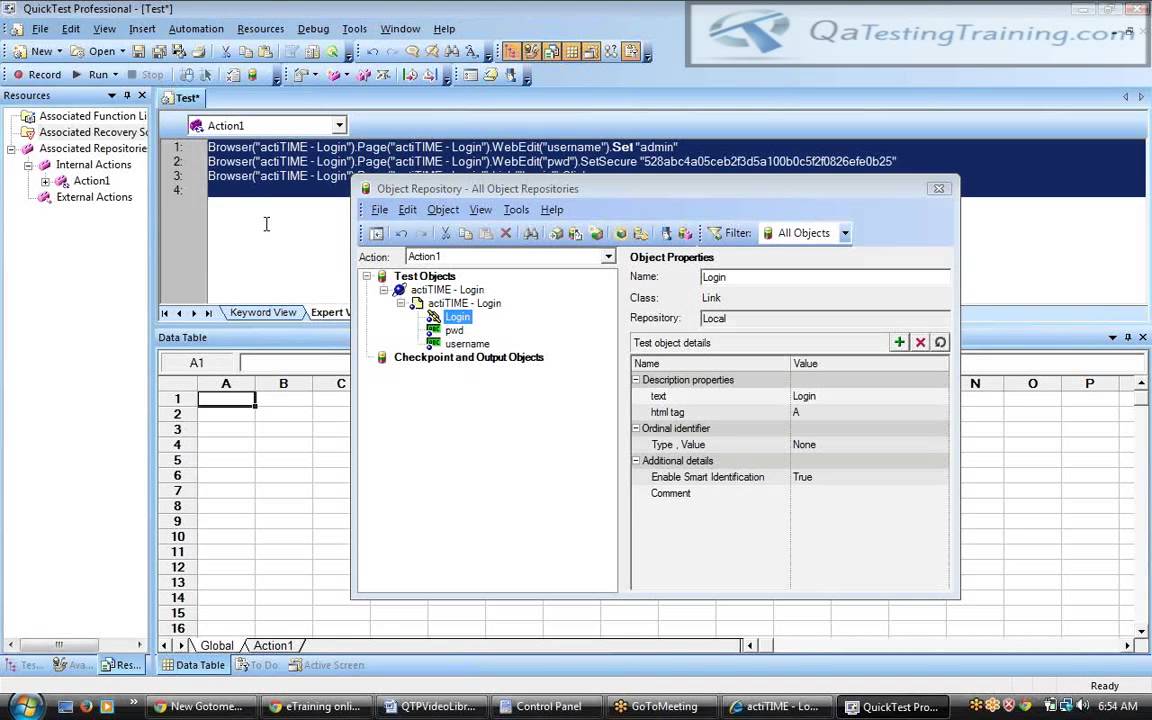
Task: Open Object Repository icon in automation toolbar
Action: coord(252,74)
